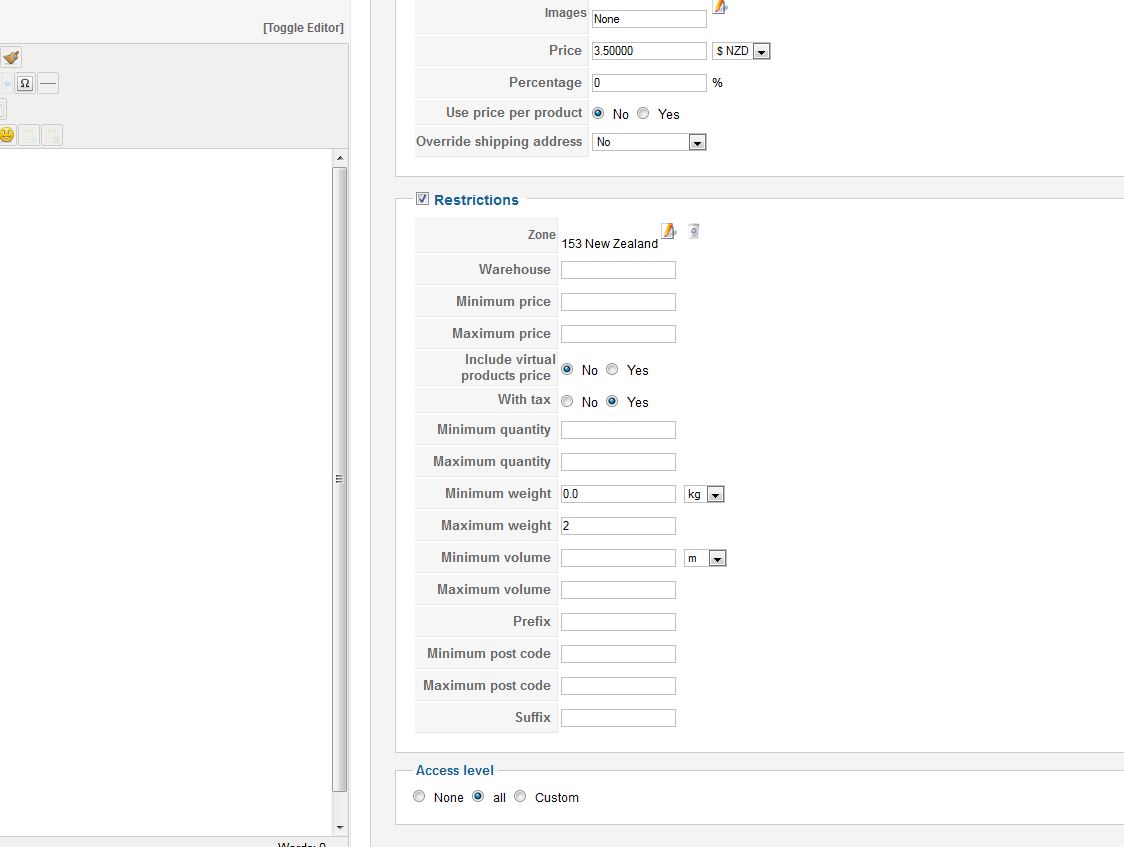
Task: Click the Minimum weight field
Action: [x=618, y=494]
